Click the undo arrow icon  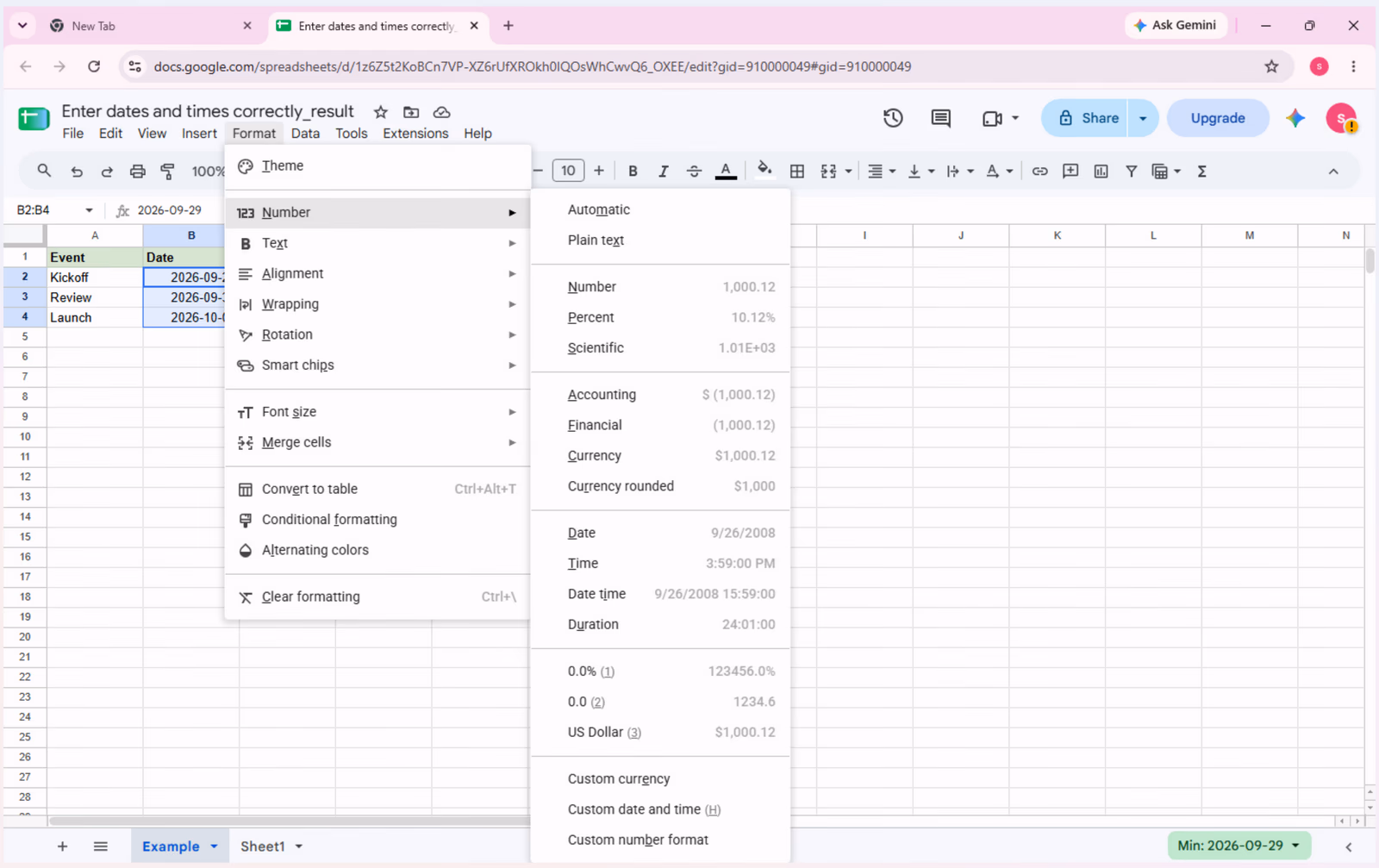pos(77,172)
